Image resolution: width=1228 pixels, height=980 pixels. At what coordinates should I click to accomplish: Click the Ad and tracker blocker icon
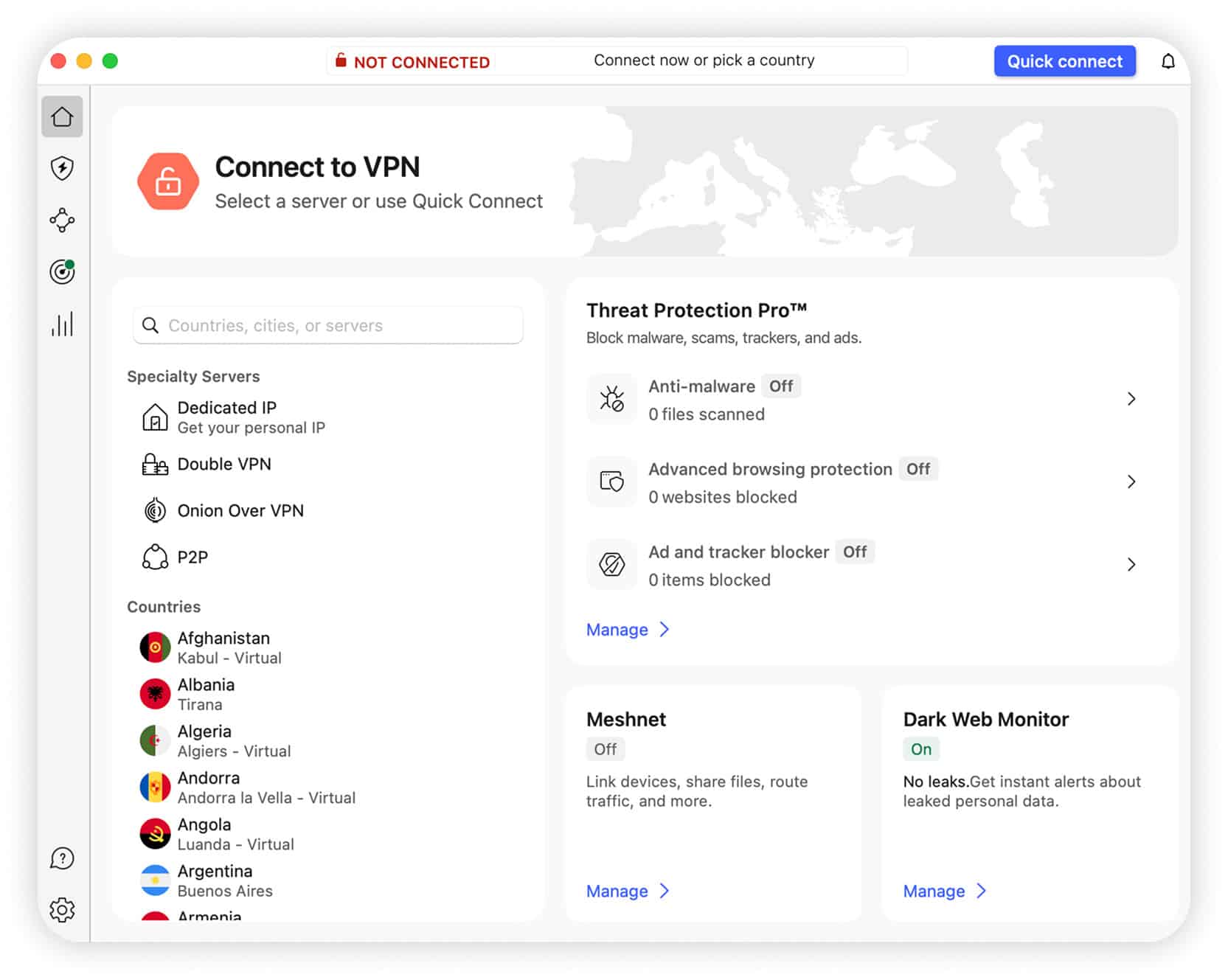(611, 564)
